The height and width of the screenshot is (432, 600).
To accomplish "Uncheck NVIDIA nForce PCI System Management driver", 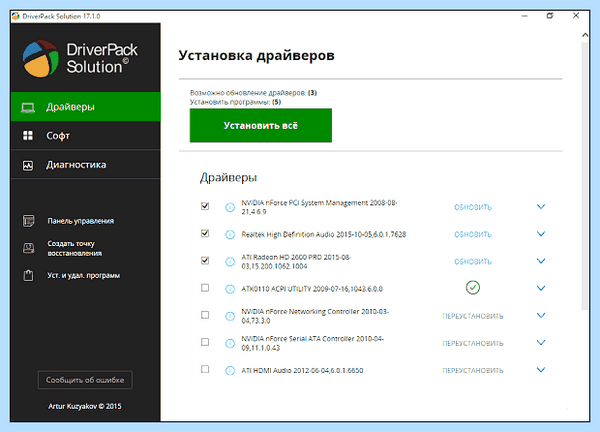I will pyautogui.click(x=205, y=206).
